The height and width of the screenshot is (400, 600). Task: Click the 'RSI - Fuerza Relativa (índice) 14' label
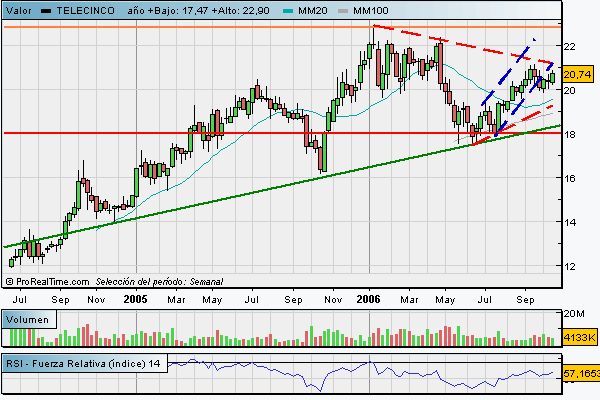pos(83,363)
